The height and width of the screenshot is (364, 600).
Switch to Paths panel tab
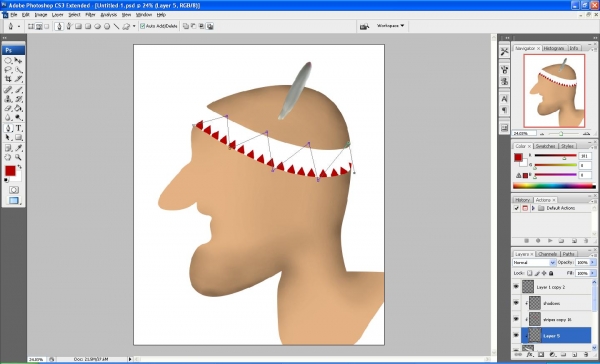pyautogui.click(x=569, y=254)
